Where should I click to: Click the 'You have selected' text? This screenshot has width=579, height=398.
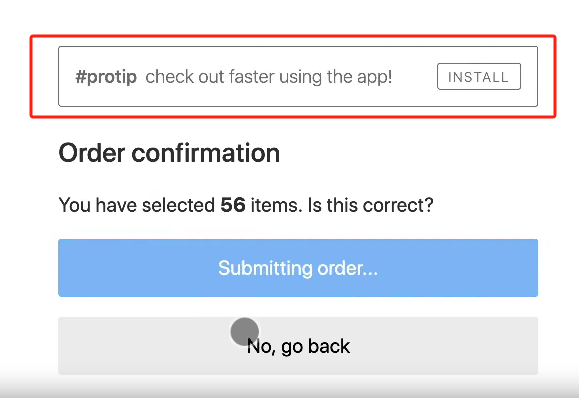(137, 205)
